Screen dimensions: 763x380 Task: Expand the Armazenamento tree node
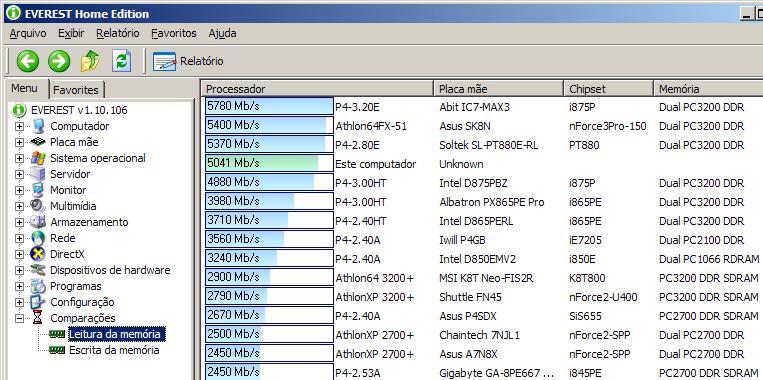click(x=19, y=222)
